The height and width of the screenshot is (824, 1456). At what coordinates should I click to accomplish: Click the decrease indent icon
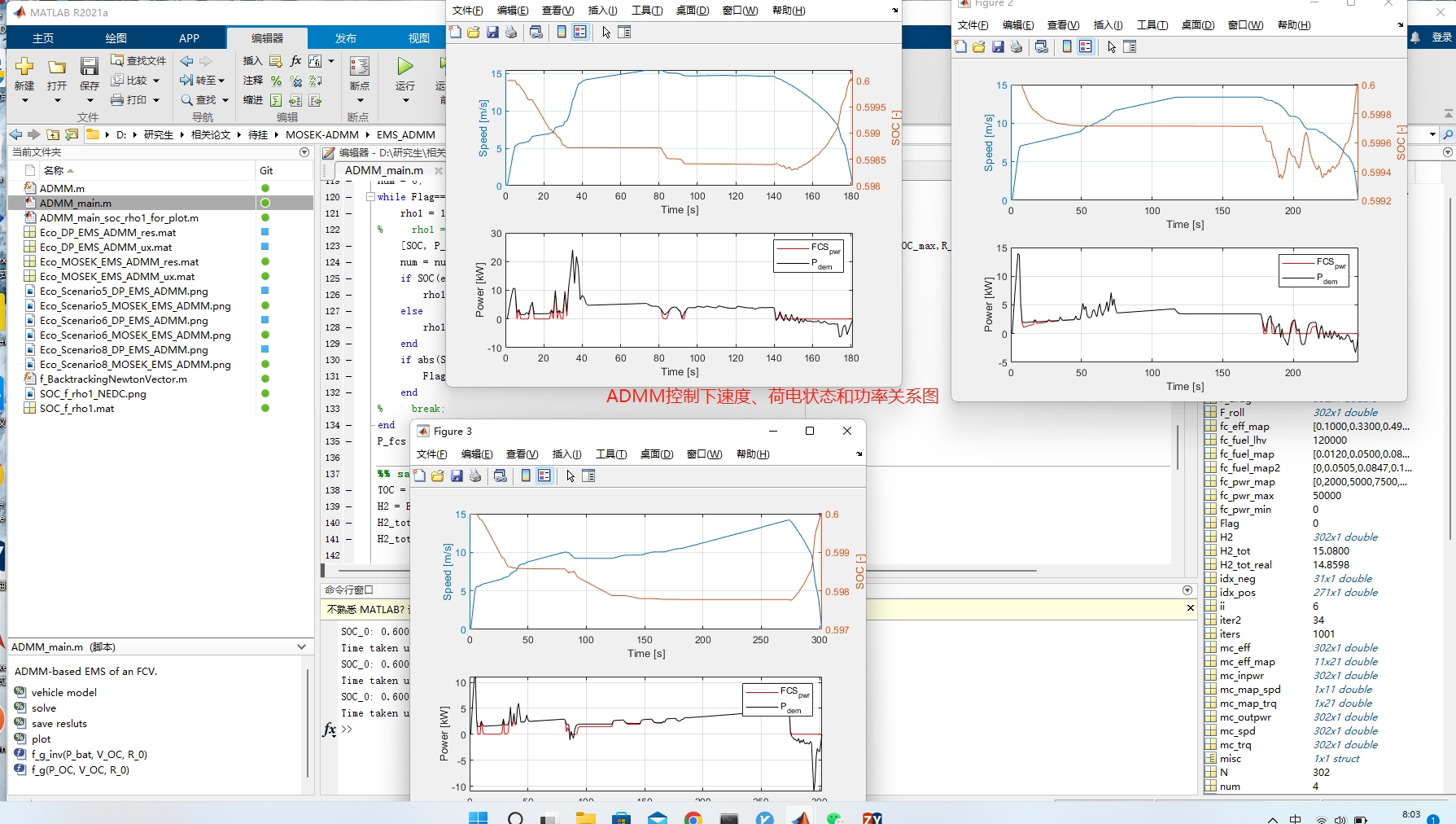pos(315,100)
